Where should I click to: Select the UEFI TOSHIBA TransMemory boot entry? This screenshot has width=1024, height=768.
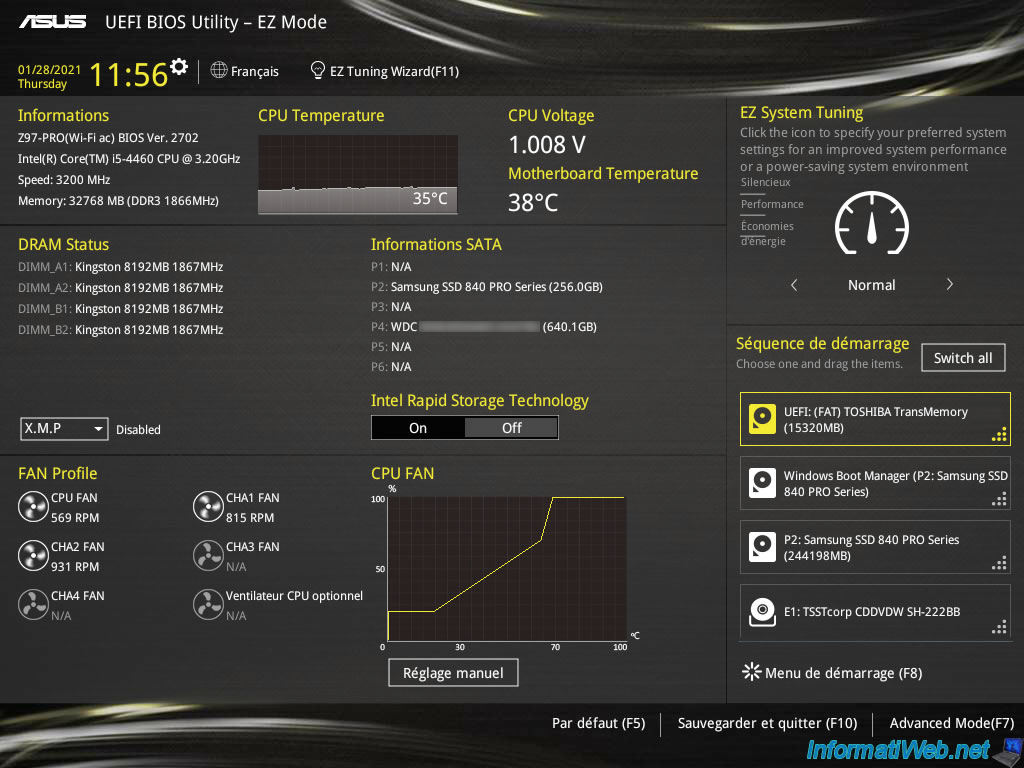(x=875, y=419)
